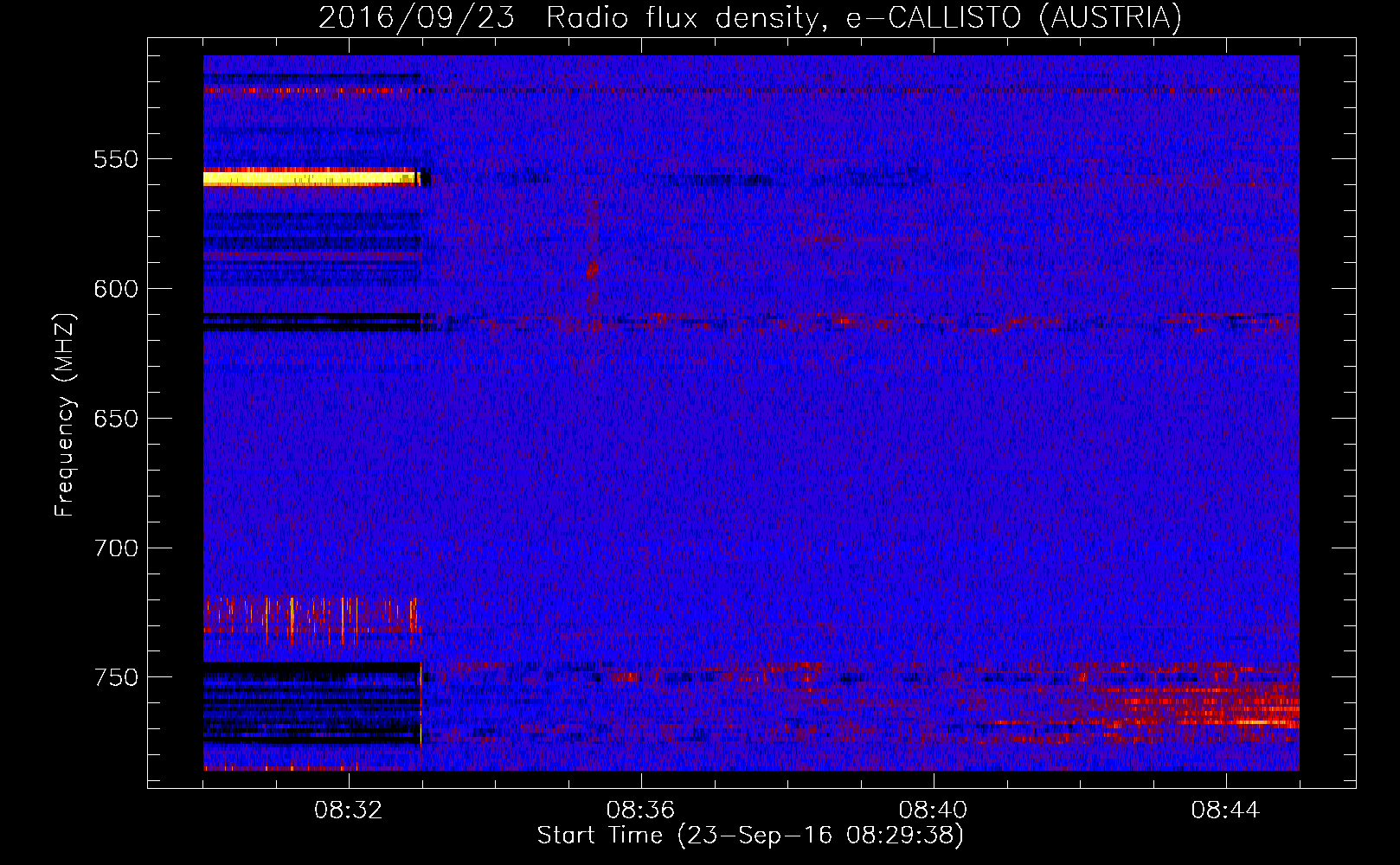Click the 08:40 time tick label
Image resolution: width=1400 pixels, height=865 pixels.
933,811
